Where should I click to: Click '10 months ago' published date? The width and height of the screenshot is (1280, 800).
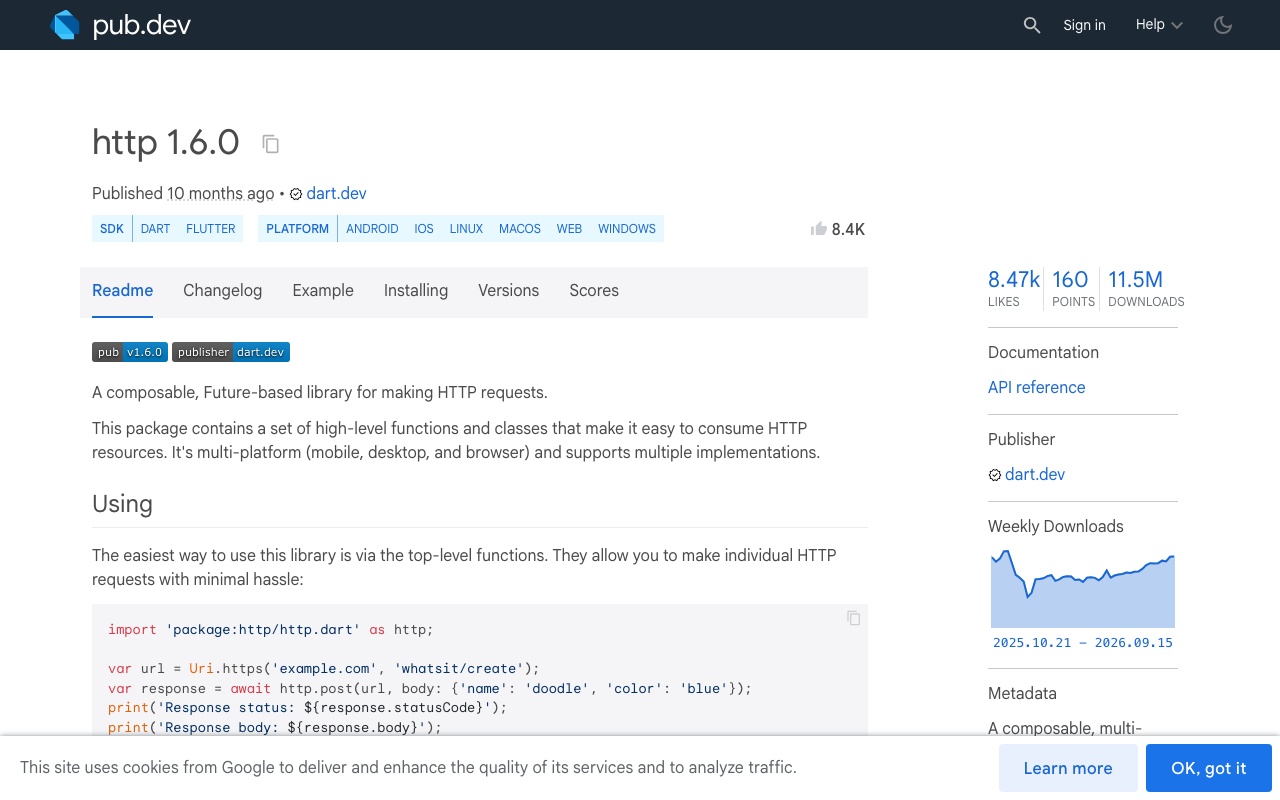221,194
